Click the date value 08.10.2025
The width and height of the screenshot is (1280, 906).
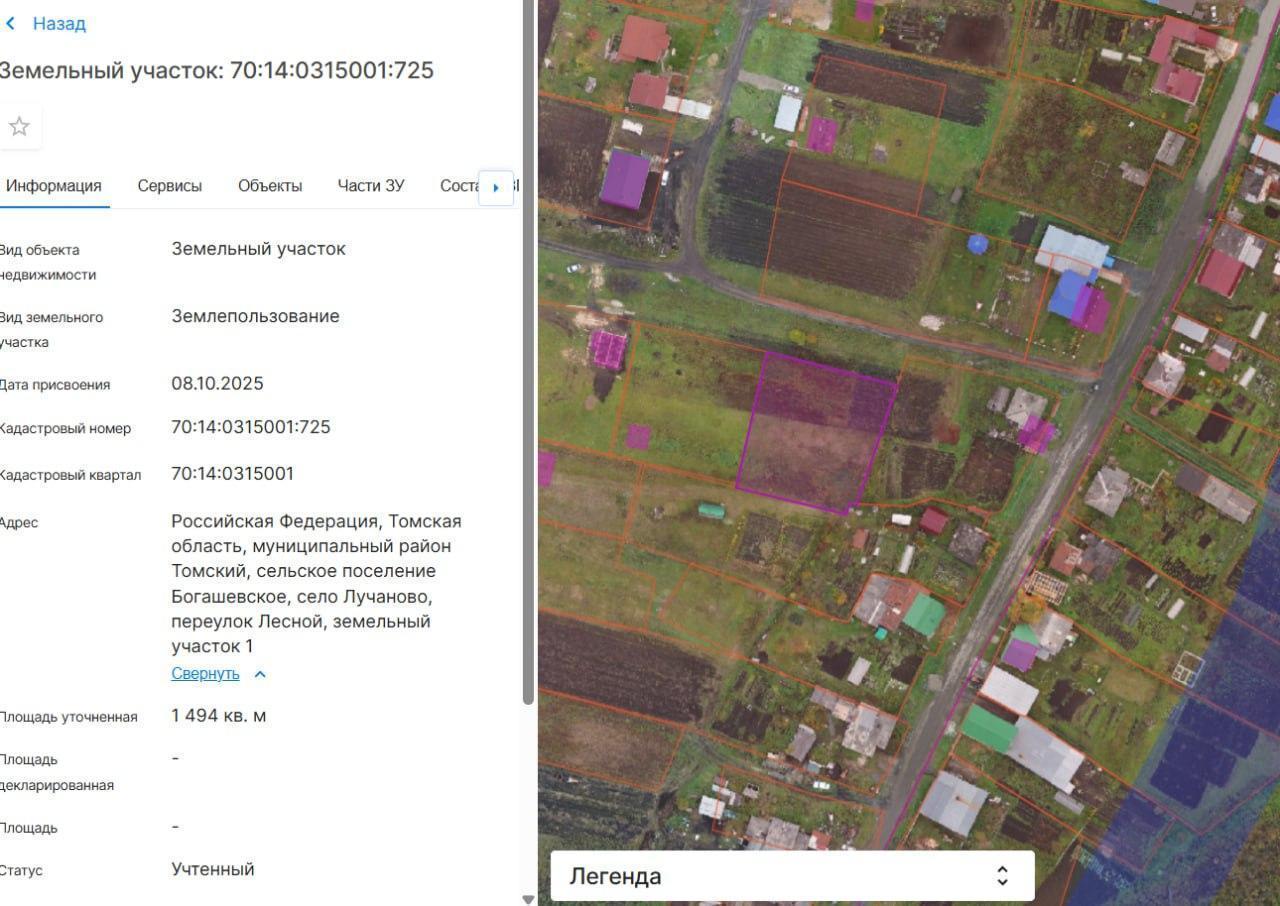pos(217,384)
